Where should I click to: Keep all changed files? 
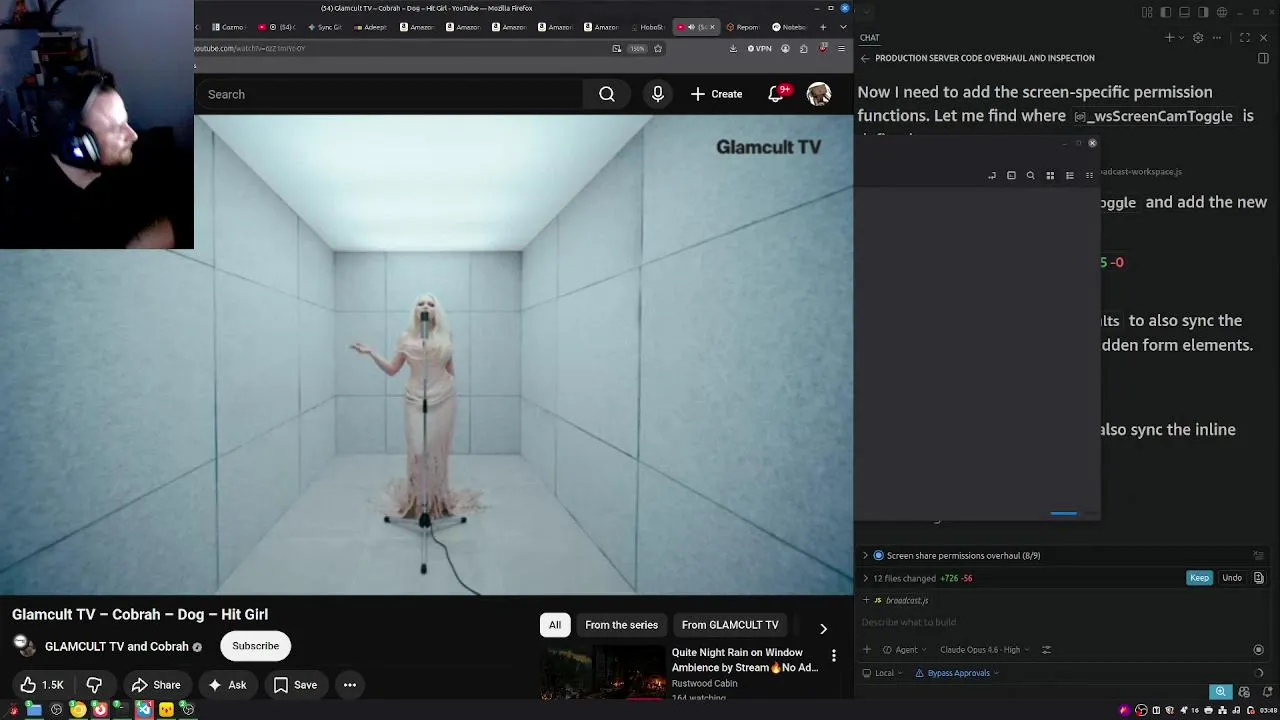tap(1199, 578)
